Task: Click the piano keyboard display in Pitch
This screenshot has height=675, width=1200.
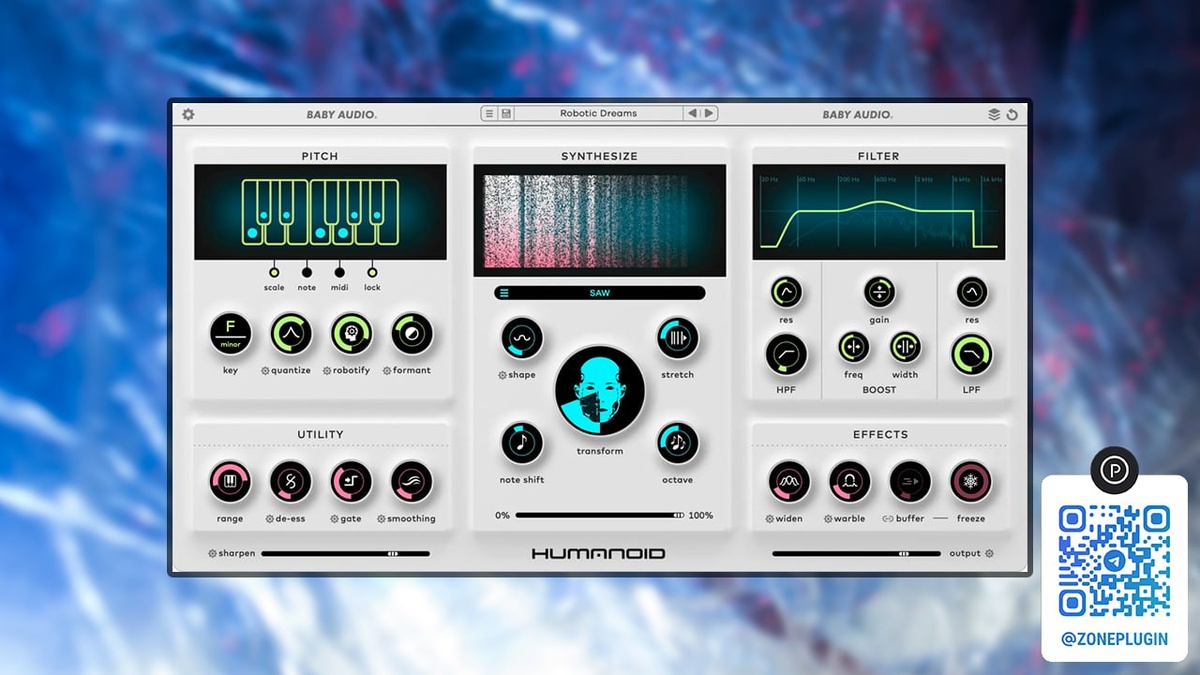Action: coord(320,212)
